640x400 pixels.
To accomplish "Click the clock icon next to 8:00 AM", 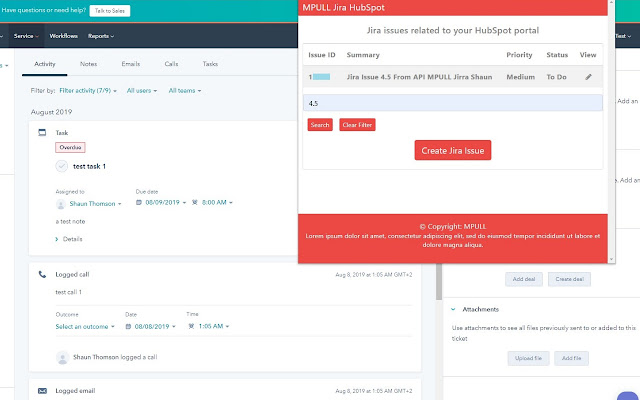I will (x=195, y=202).
